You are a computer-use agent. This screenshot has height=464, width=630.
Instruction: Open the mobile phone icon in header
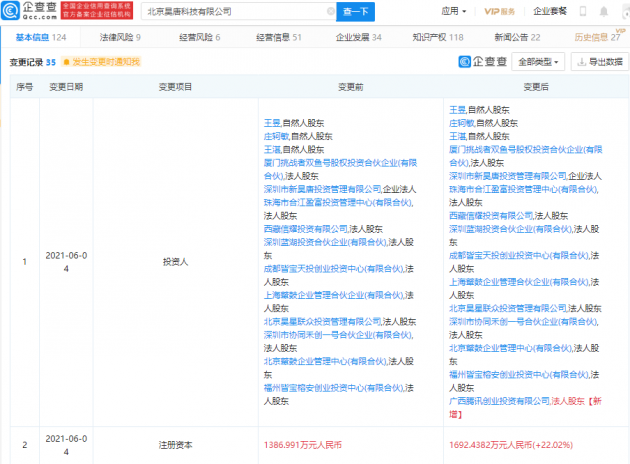[583, 11]
